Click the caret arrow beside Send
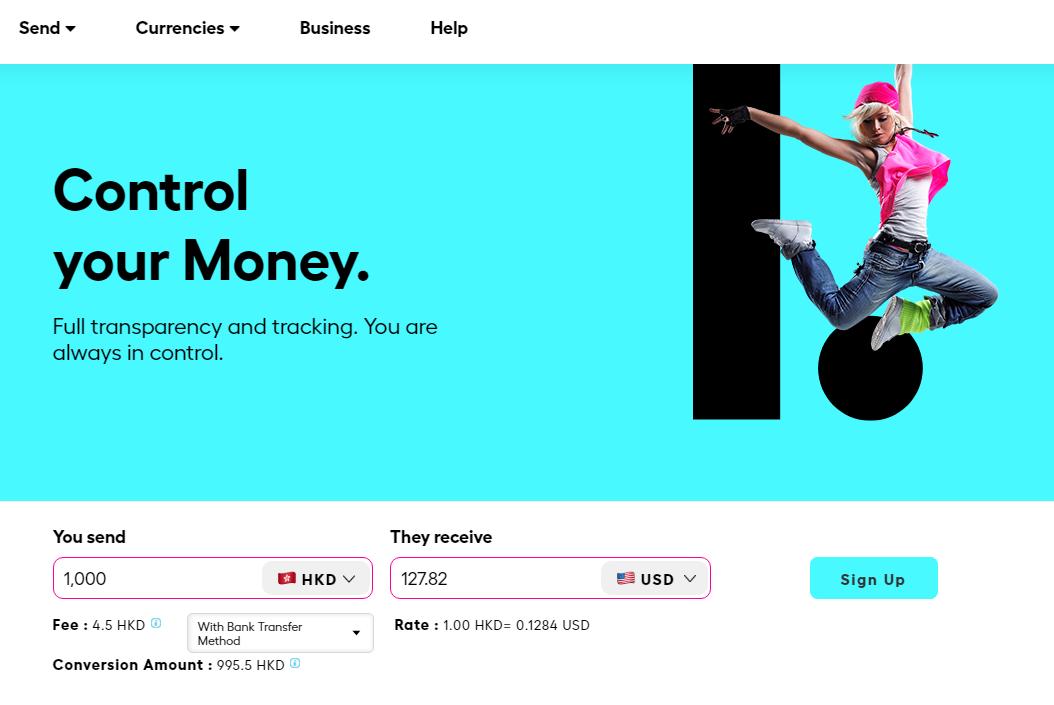The width and height of the screenshot is (1054, 705). point(71,29)
